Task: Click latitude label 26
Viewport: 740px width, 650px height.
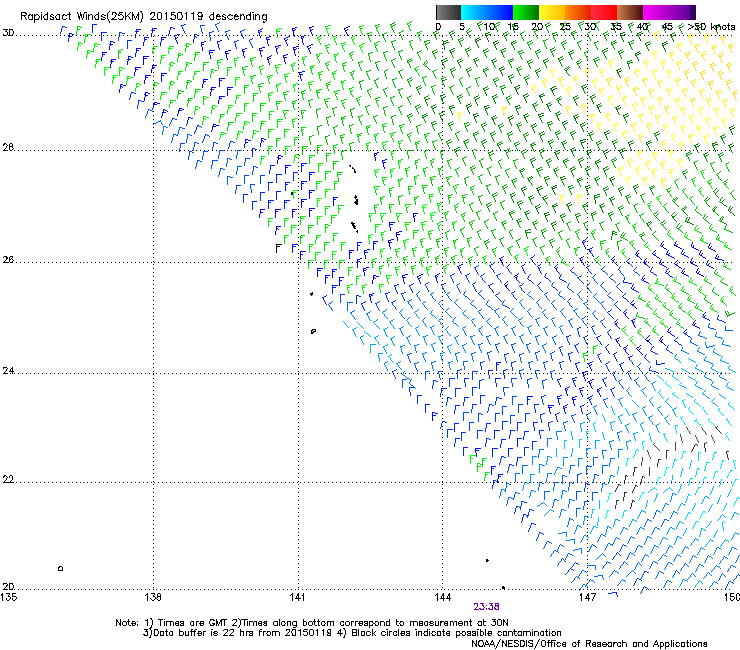Action: tap(8, 259)
